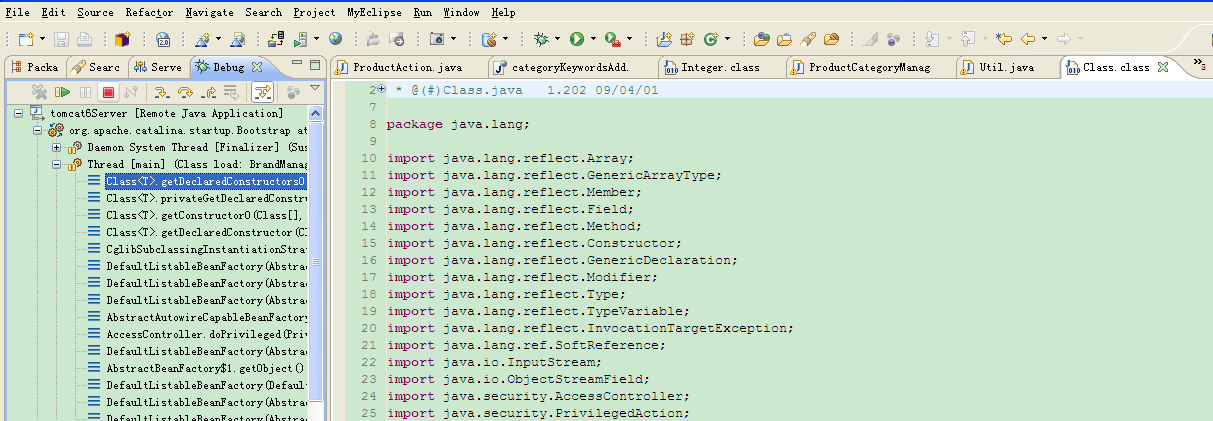Switch to the Servers view tab
1213x421 pixels.
coord(158,67)
